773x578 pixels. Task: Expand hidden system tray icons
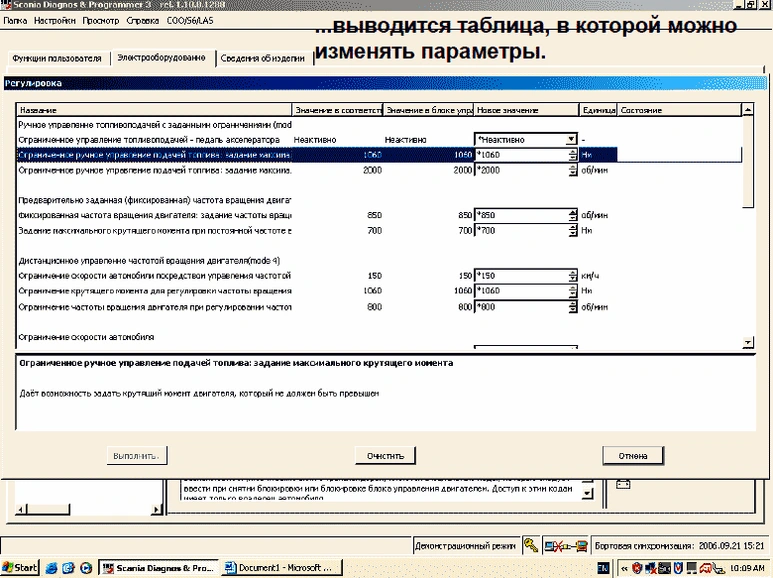tap(624, 568)
